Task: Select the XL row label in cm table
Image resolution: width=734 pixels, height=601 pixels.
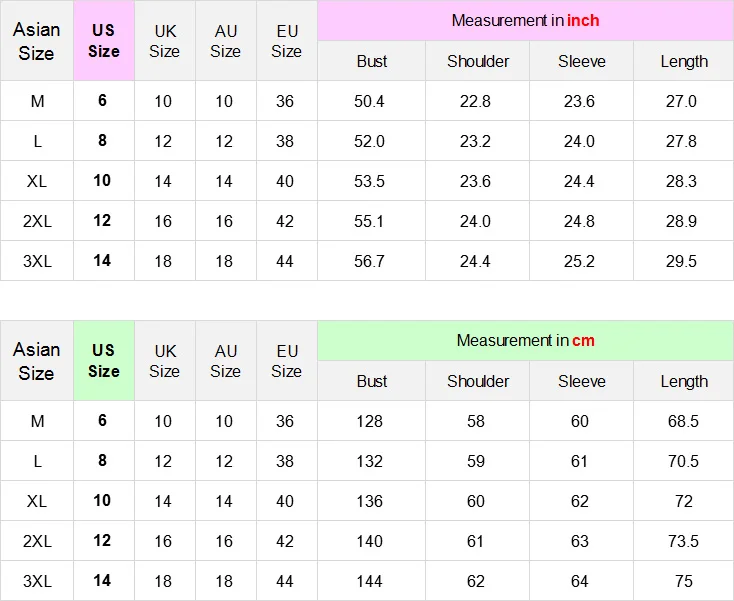Action: [x=37, y=501]
